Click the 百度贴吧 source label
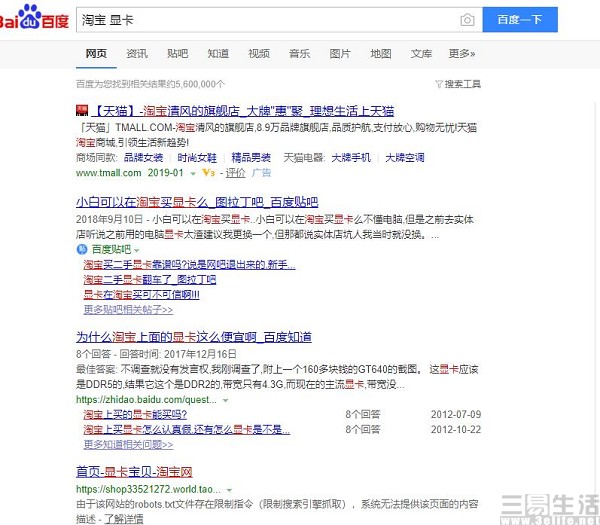 pyautogui.click(x=111, y=249)
